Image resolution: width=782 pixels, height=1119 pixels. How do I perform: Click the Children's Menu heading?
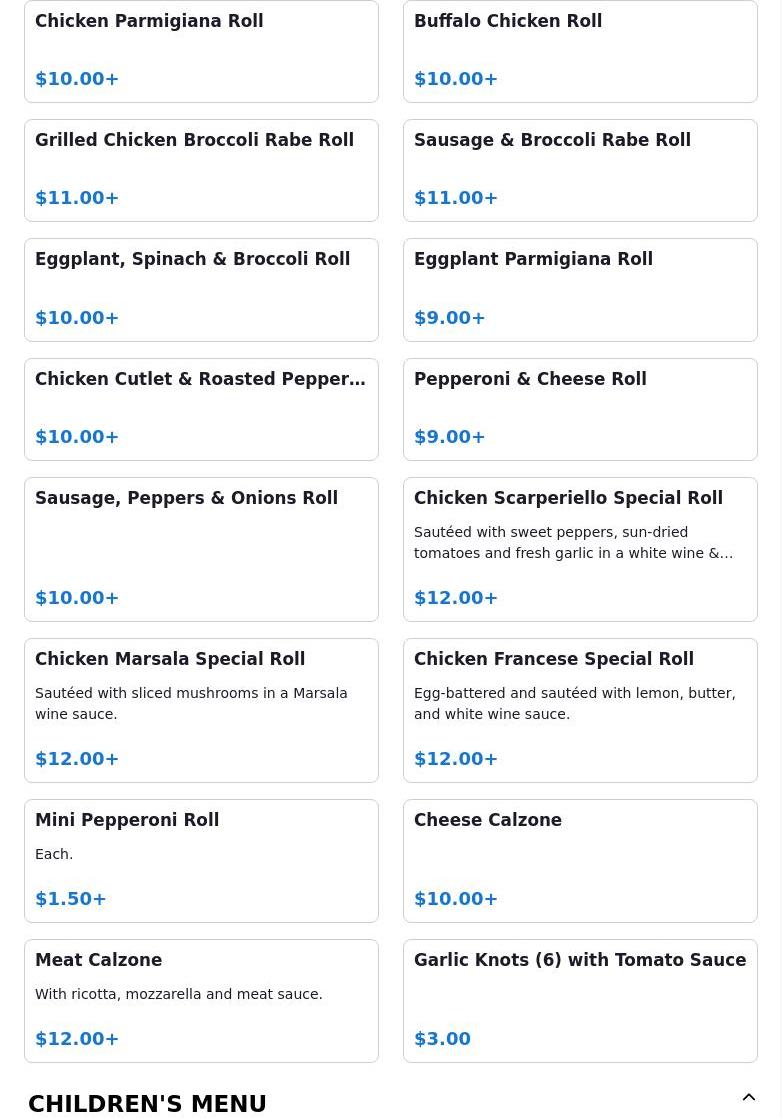pyautogui.click(x=148, y=1103)
